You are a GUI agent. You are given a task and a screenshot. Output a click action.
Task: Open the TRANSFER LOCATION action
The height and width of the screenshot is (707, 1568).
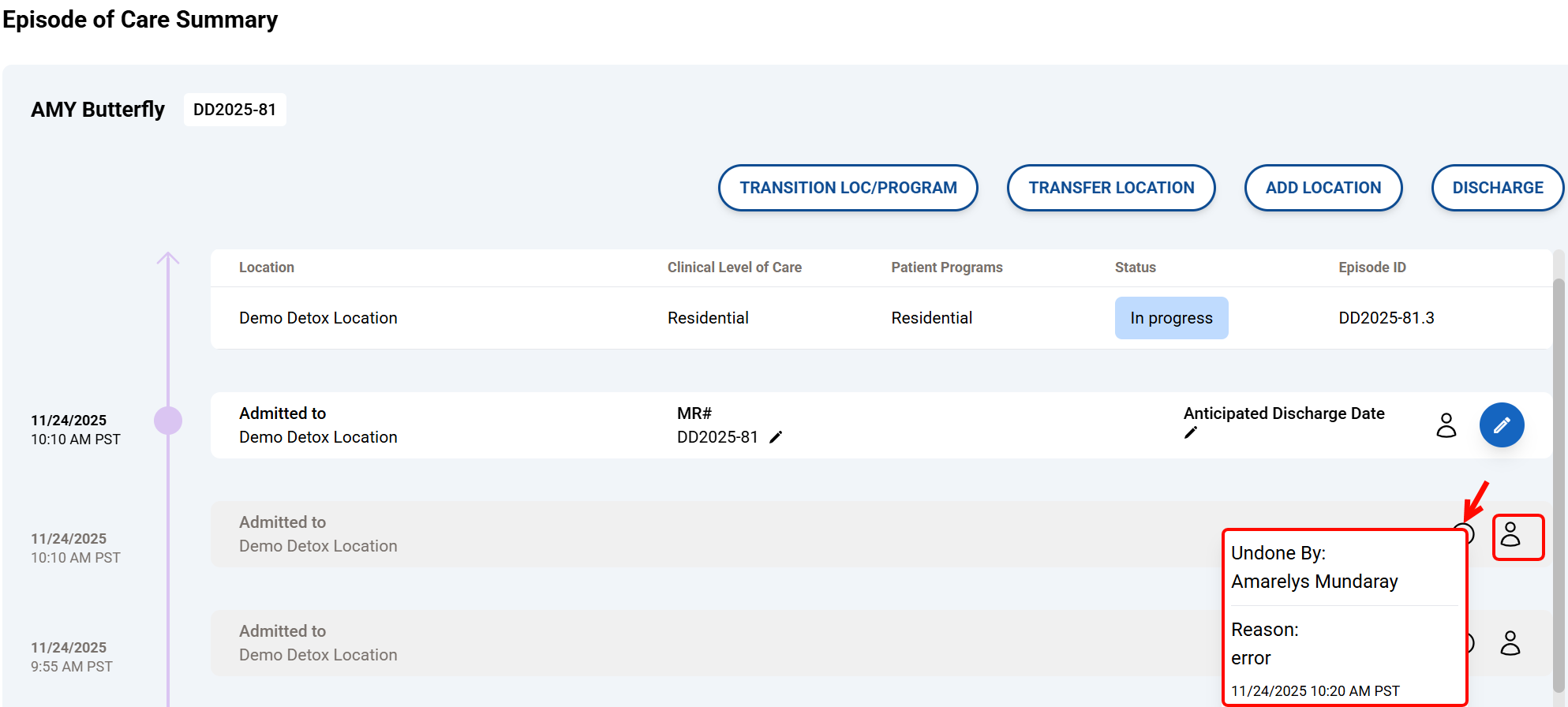[x=1110, y=188]
